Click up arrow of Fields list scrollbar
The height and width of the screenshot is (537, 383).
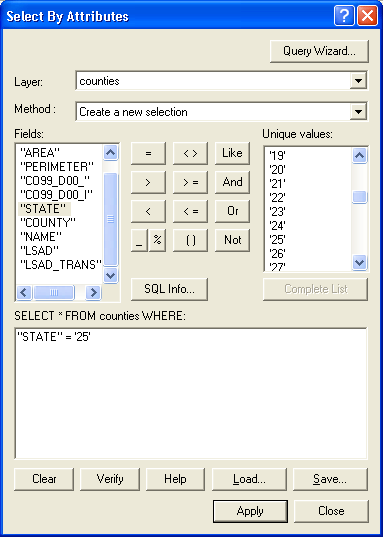(110, 152)
